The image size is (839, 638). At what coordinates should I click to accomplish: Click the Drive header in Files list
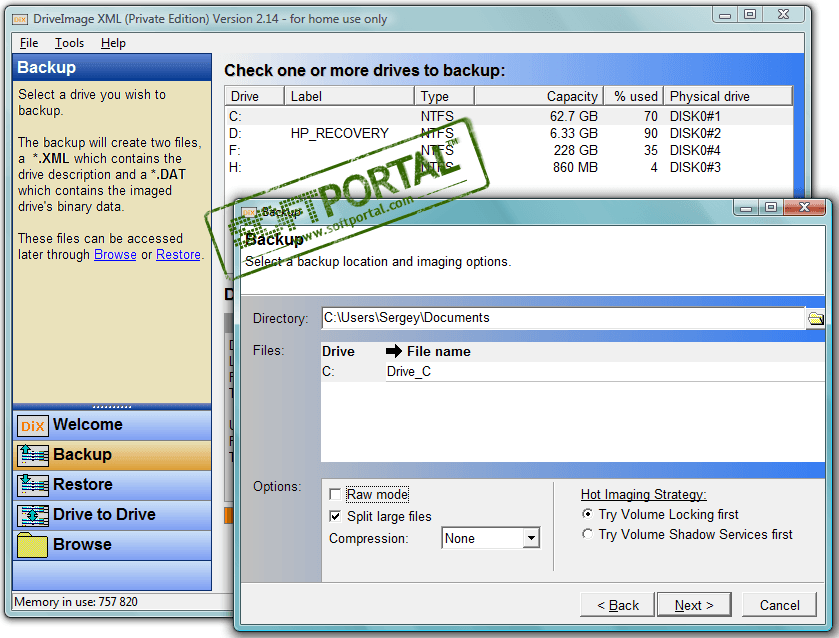click(x=338, y=352)
